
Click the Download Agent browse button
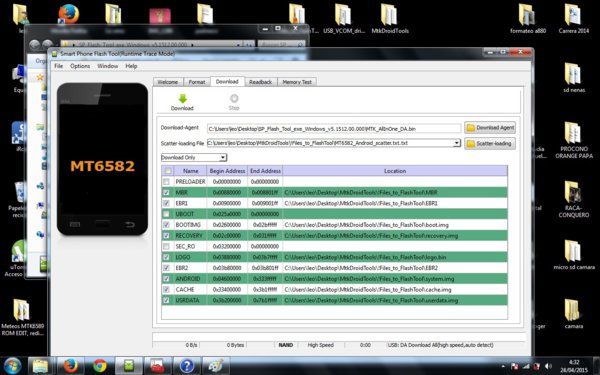(490, 128)
